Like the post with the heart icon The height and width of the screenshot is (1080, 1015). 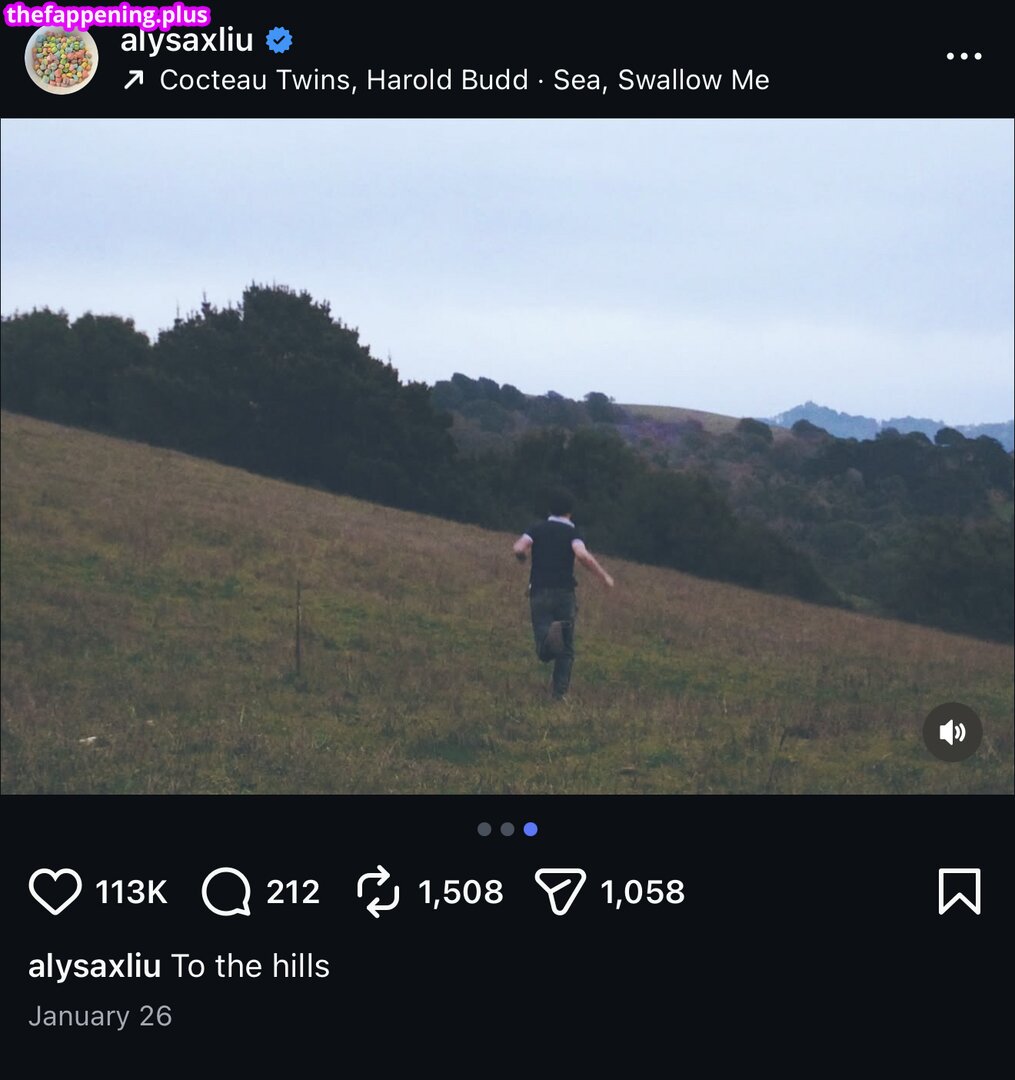[x=54, y=891]
